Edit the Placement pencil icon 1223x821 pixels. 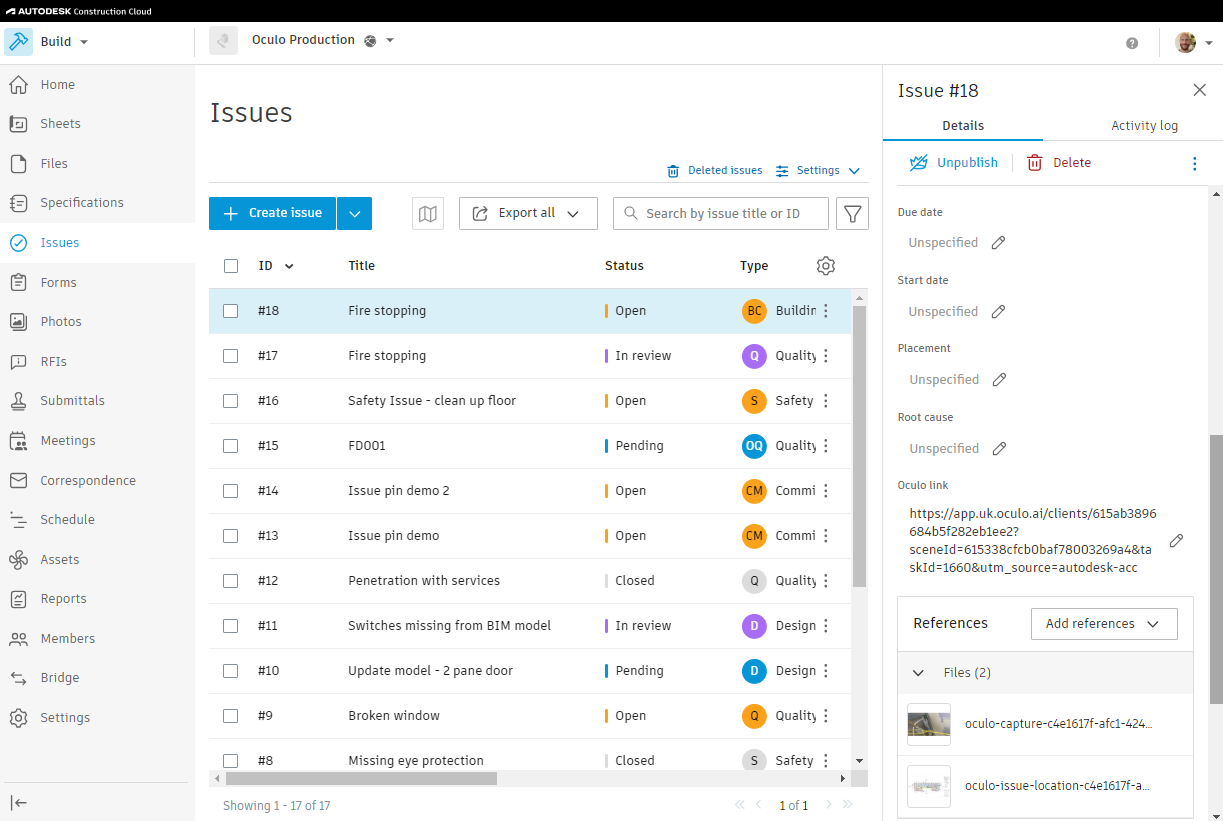click(x=999, y=380)
